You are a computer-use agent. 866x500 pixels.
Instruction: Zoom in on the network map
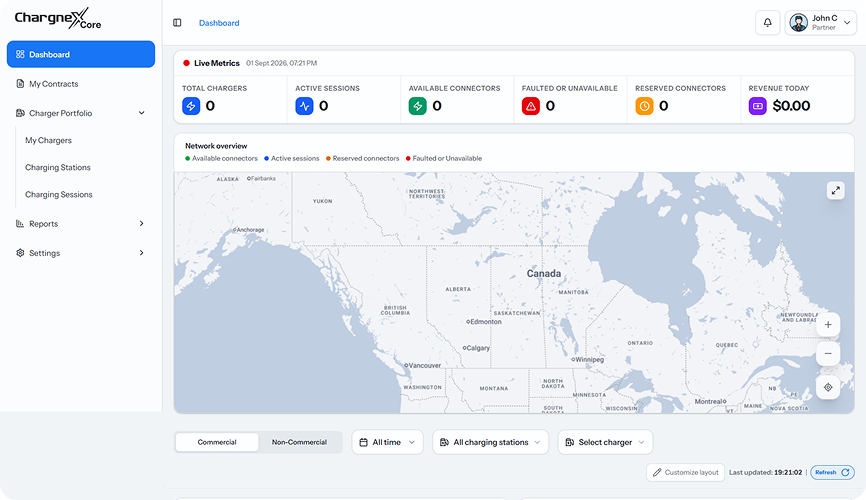(828, 324)
